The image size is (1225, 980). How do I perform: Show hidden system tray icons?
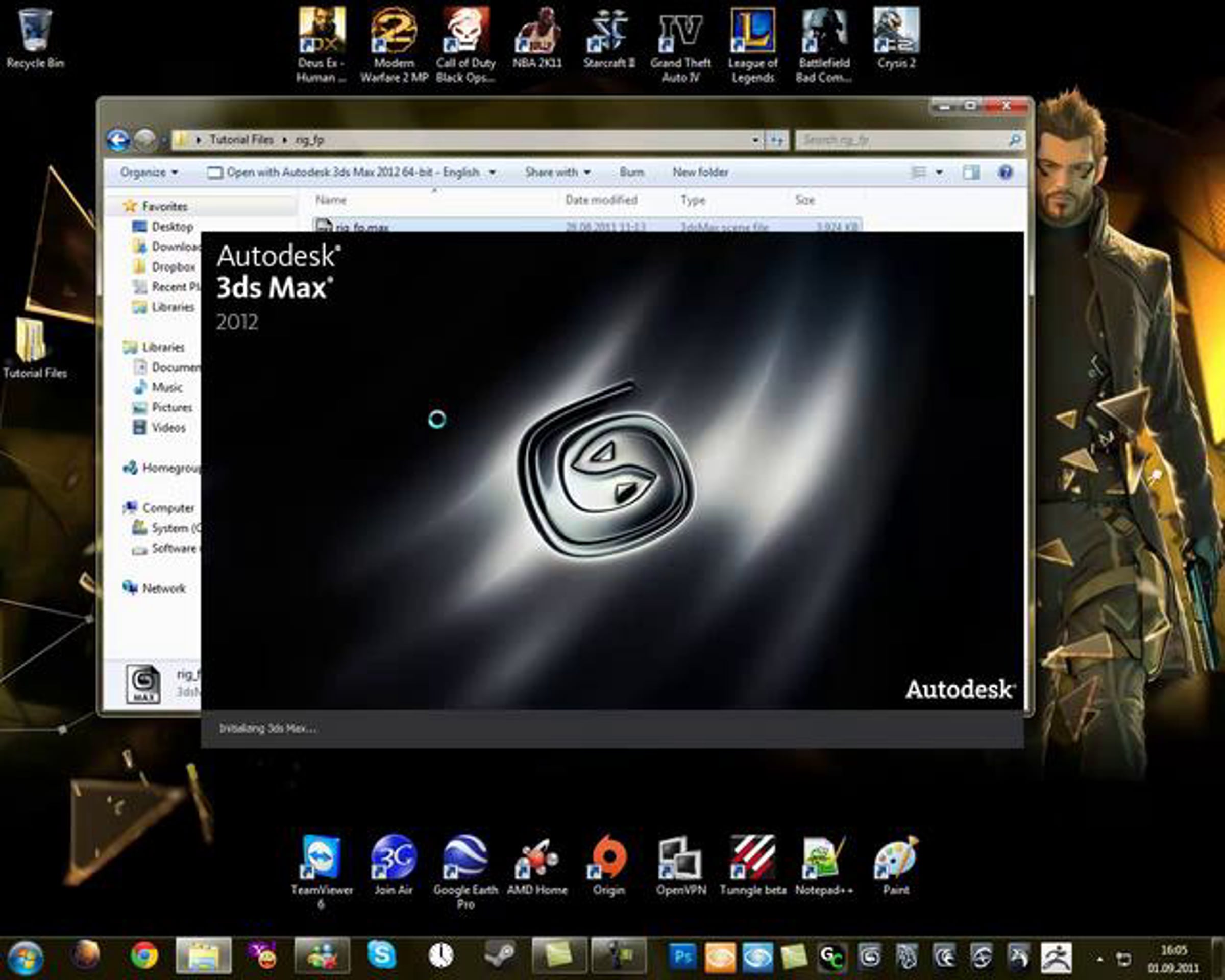(1100, 960)
